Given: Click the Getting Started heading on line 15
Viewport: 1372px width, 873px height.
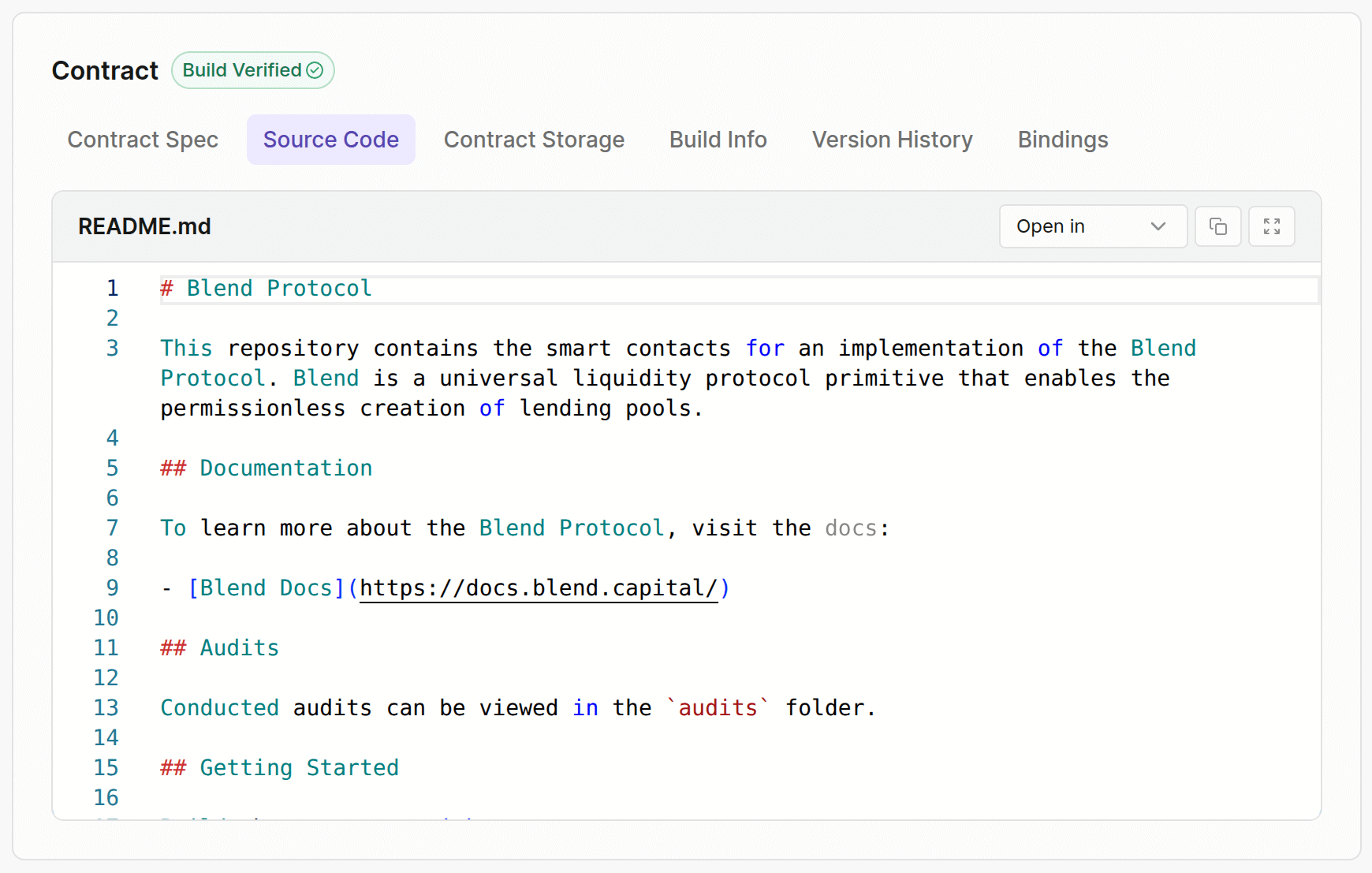Looking at the screenshot, I should tap(279, 767).
